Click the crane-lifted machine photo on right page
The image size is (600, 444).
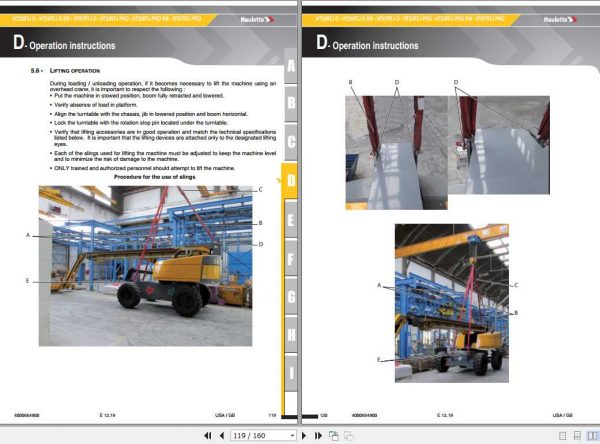452,303
